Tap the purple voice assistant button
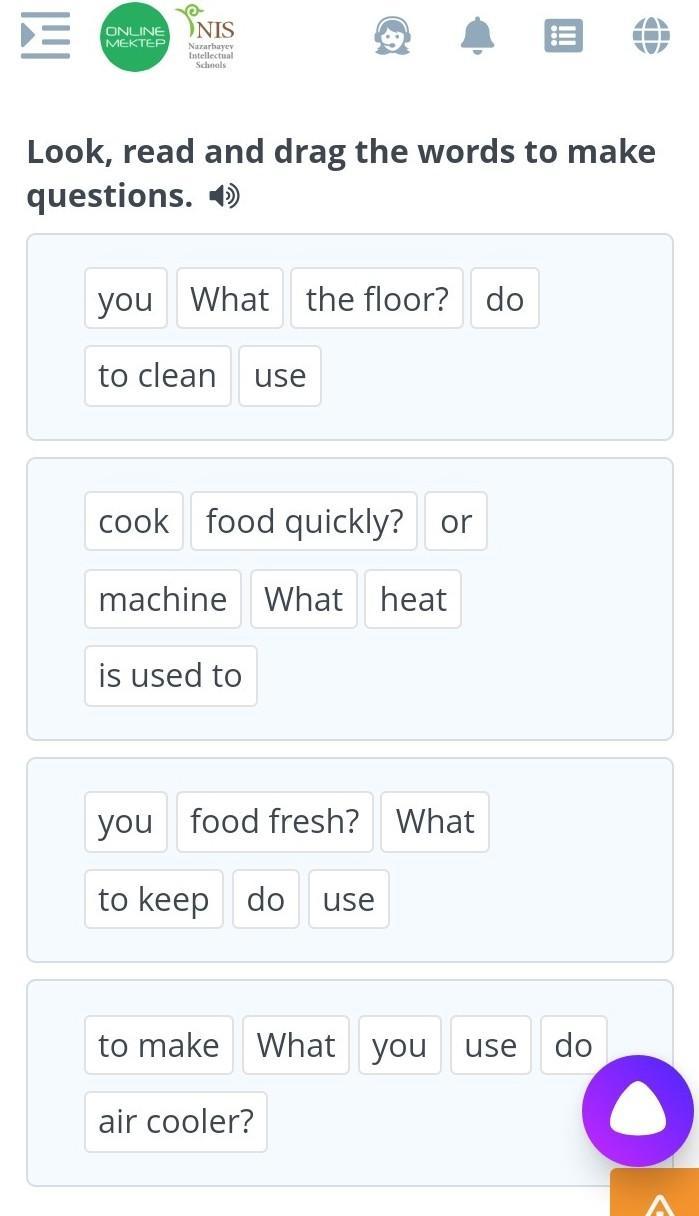 (637, 1110)
